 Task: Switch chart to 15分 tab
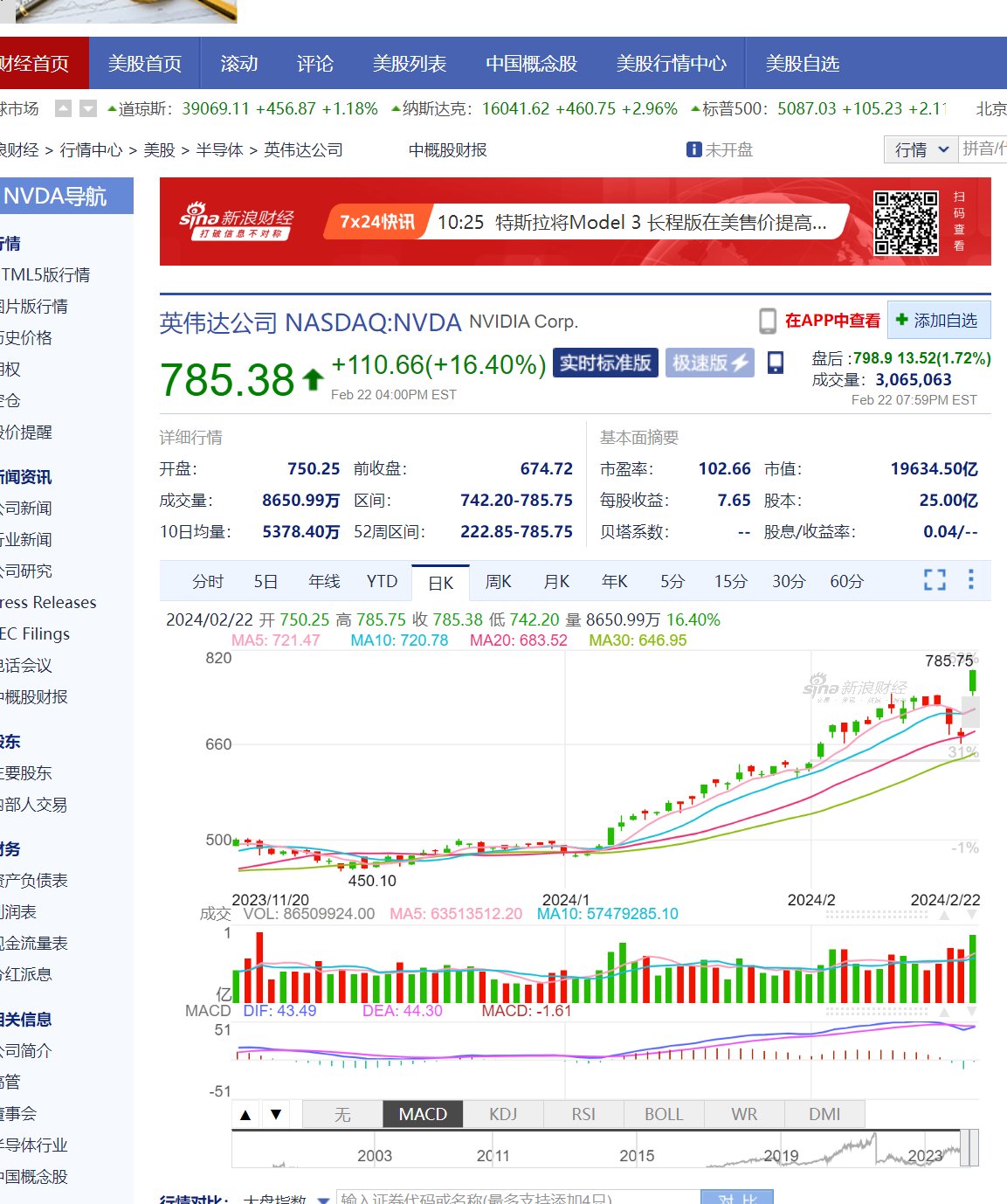(730, 581)
